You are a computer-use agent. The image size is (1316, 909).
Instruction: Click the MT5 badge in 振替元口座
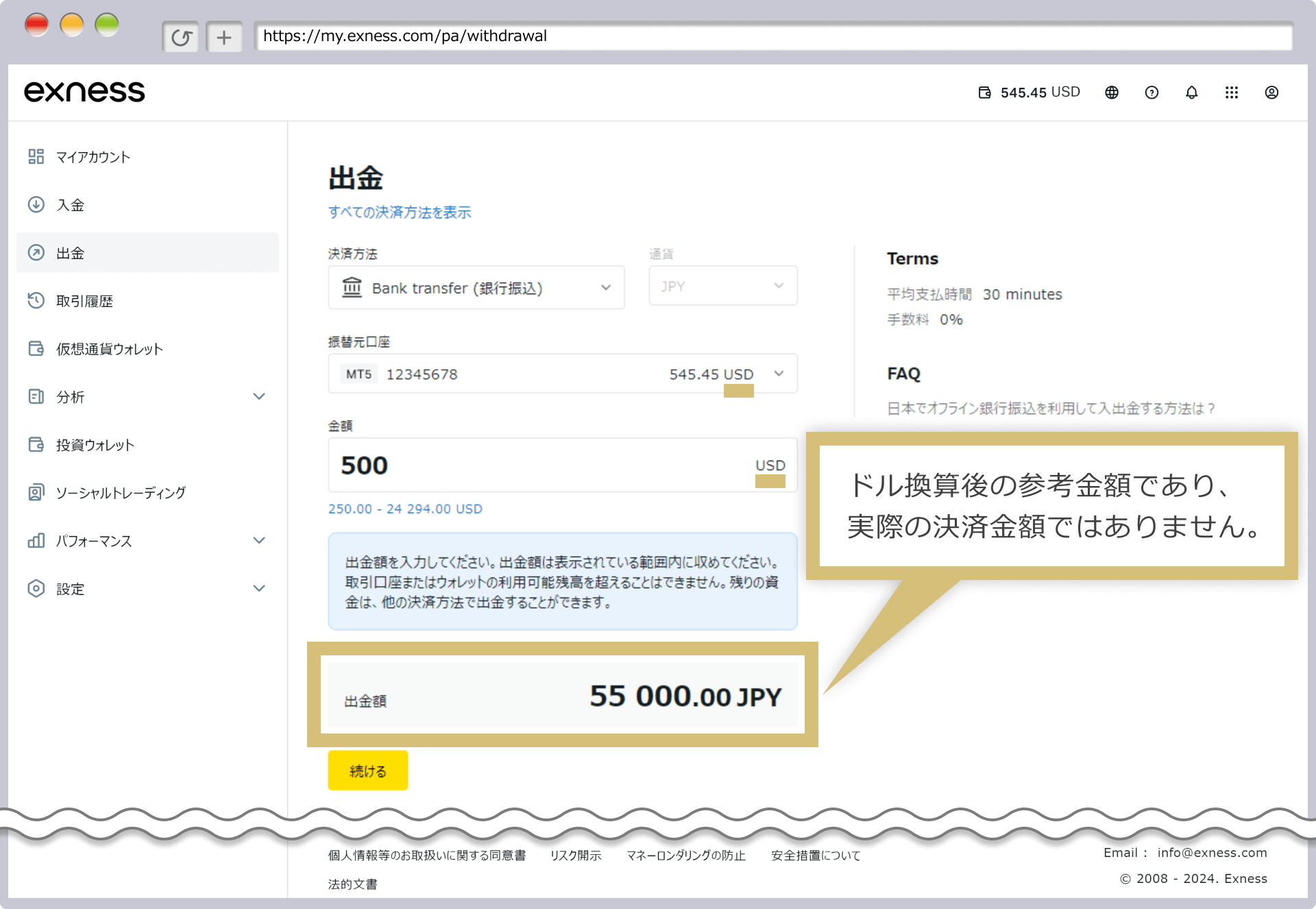tap(359, 374)
